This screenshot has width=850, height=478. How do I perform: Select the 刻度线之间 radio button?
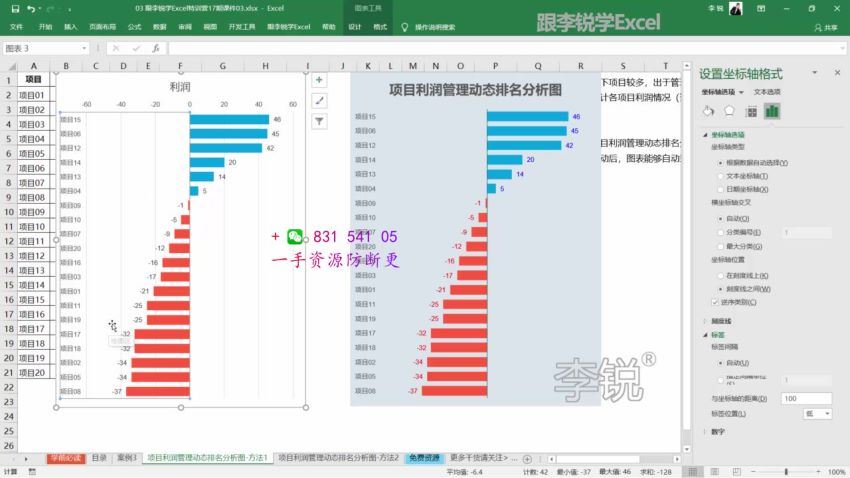720,289
